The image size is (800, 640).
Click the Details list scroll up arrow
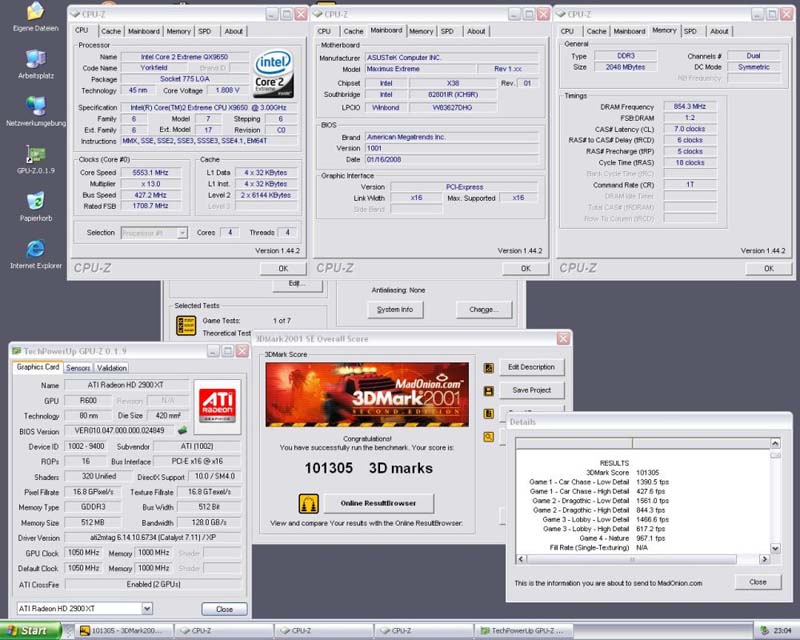coord(775,443)
